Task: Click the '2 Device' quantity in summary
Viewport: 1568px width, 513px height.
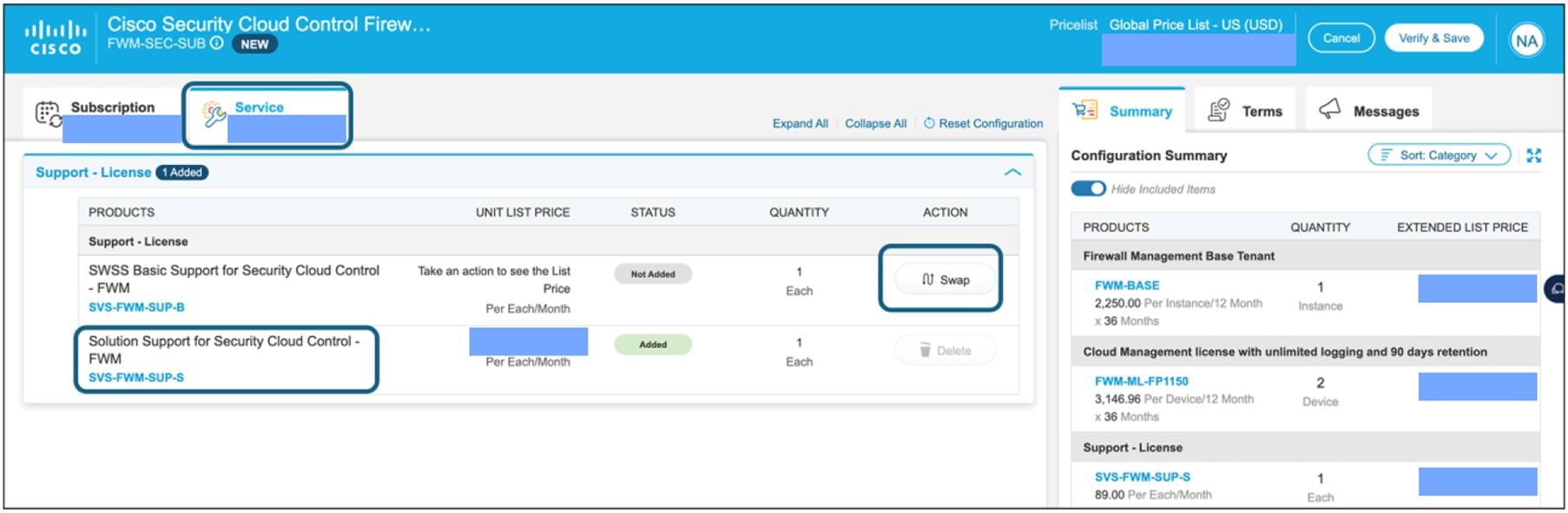Action: [1320, 391]
